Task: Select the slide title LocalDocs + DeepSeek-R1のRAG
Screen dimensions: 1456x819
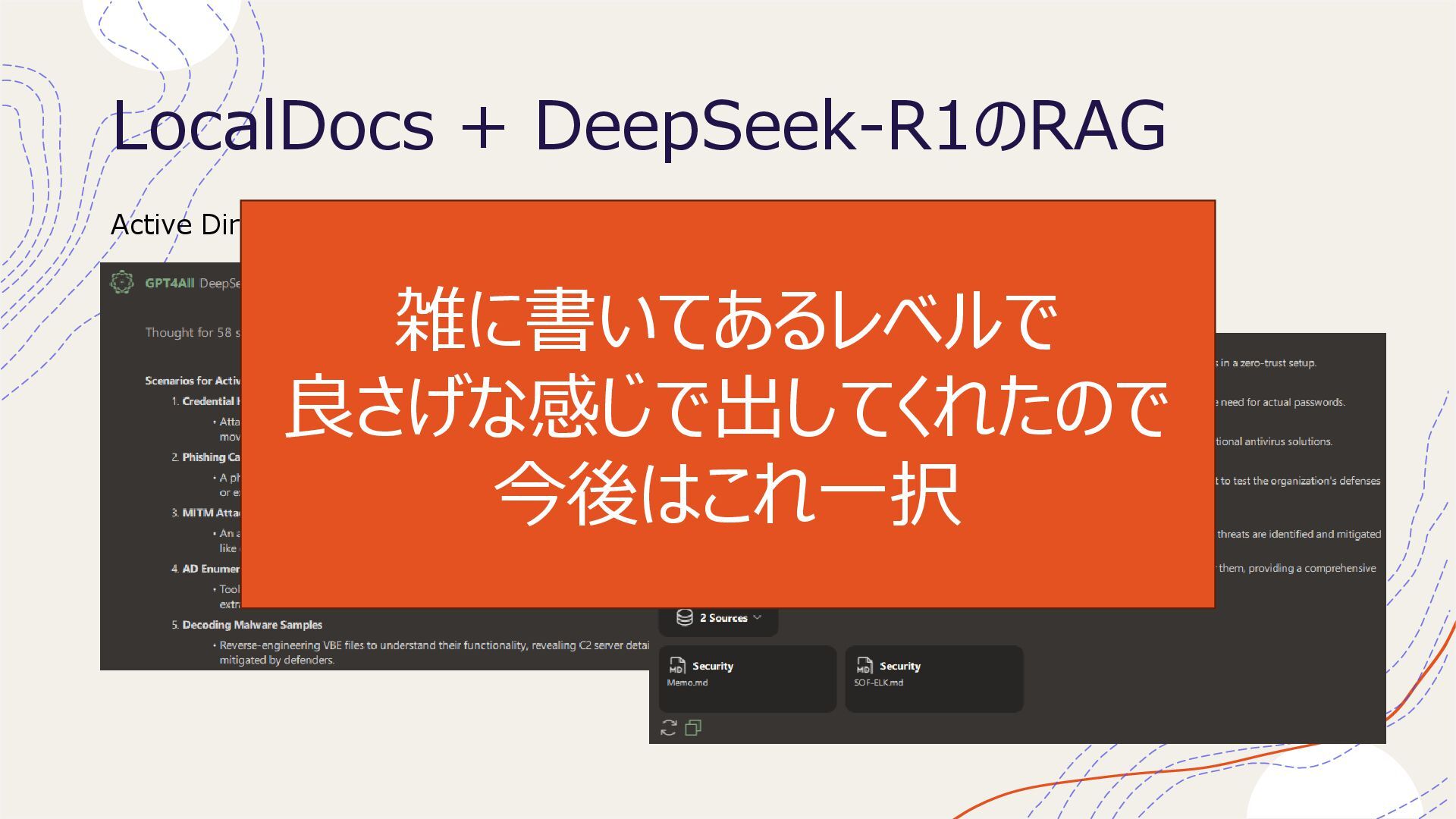Action: point(638,124)
